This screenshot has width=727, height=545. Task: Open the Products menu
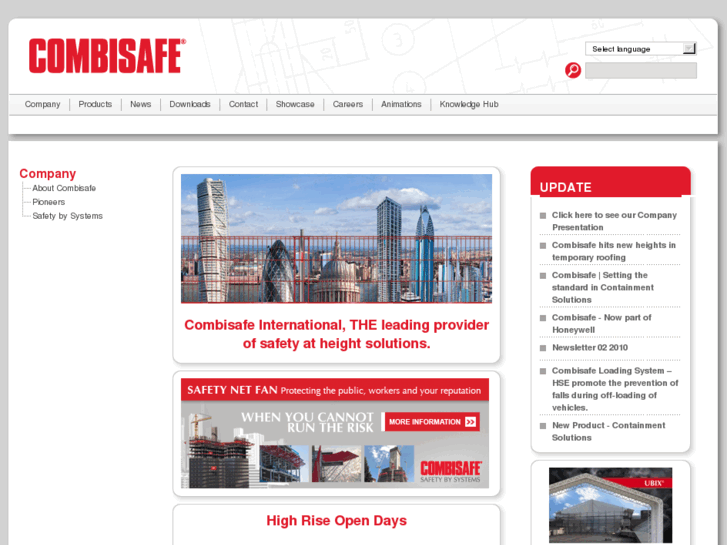pos(95,104)
